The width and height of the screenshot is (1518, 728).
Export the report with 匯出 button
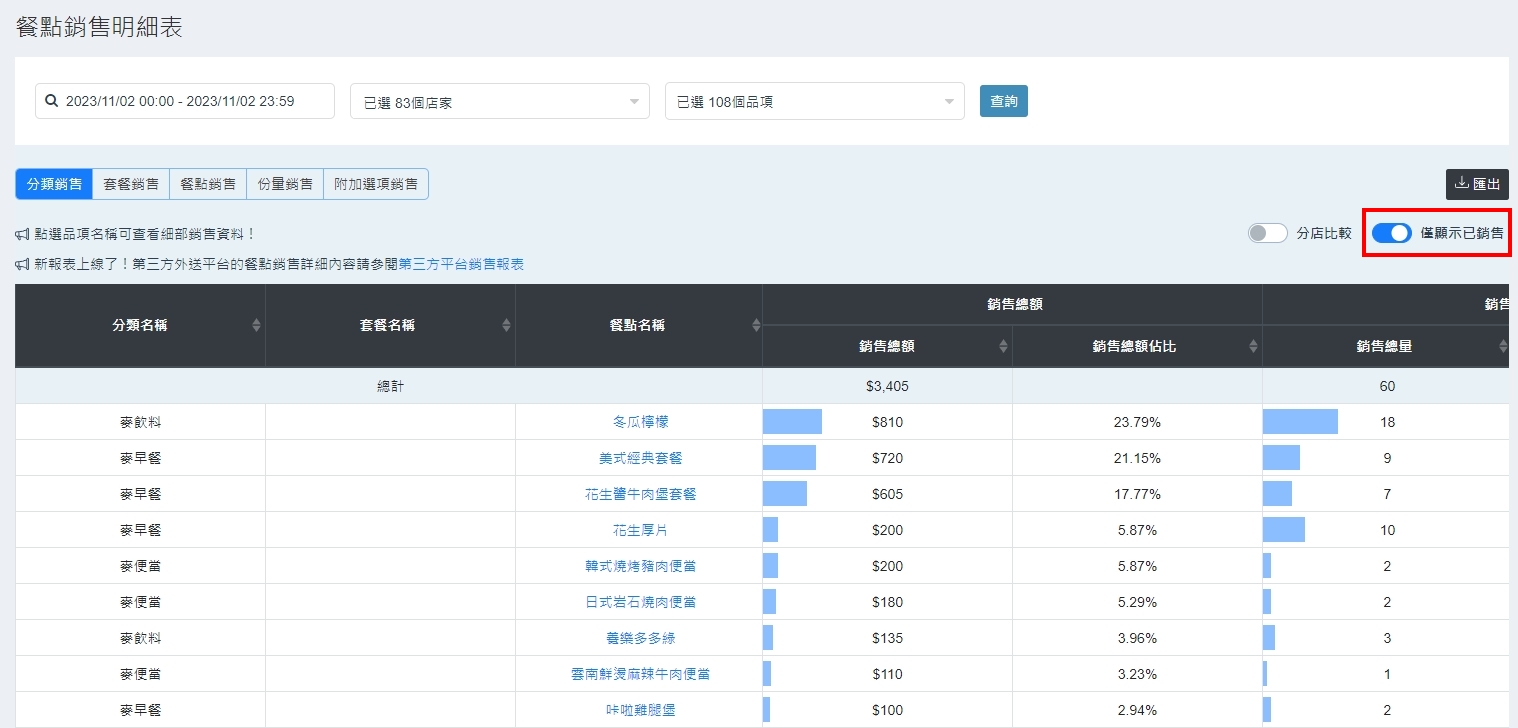pyautogui.click(x=1477, y=184)
